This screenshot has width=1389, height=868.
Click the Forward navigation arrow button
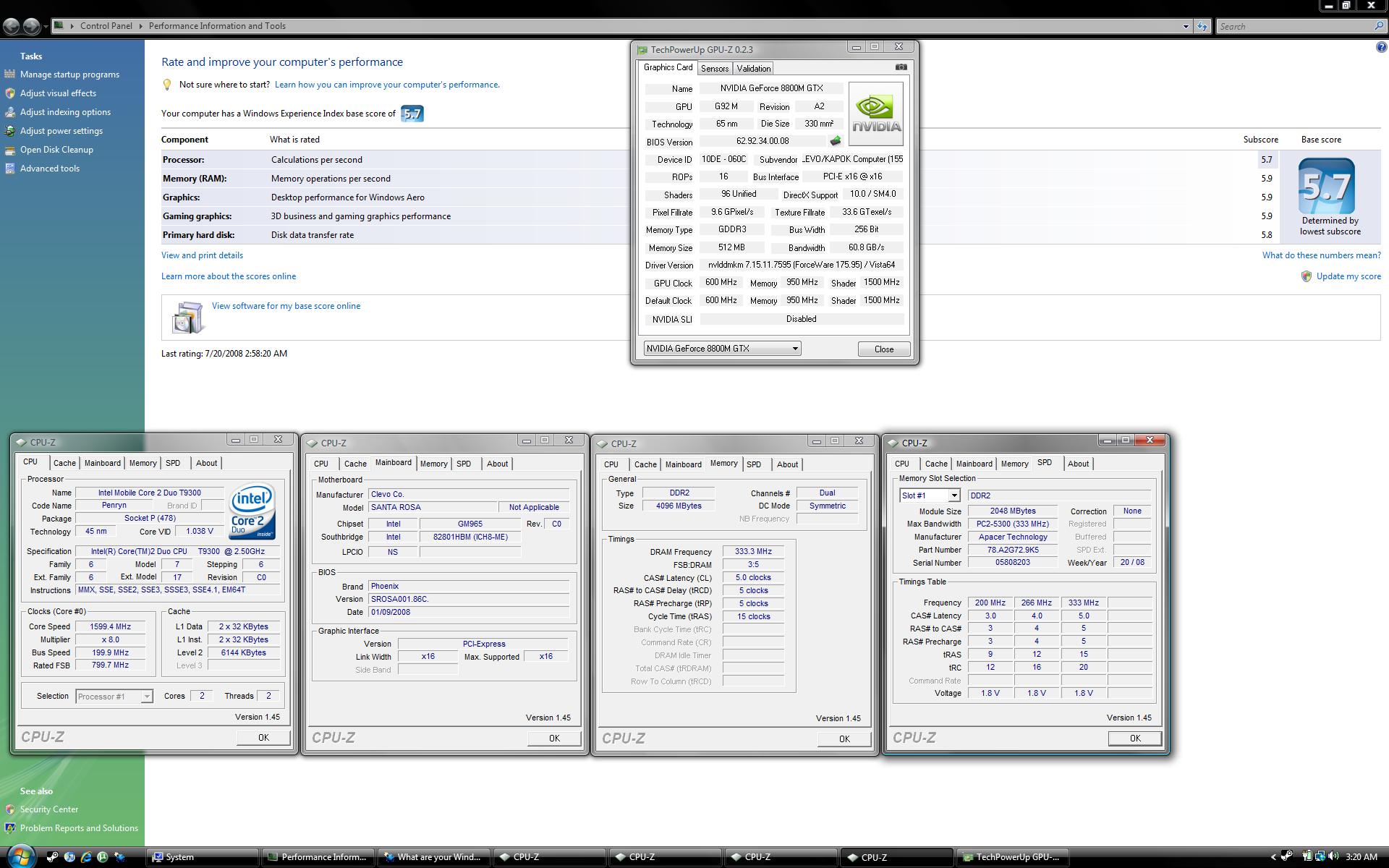31,26
